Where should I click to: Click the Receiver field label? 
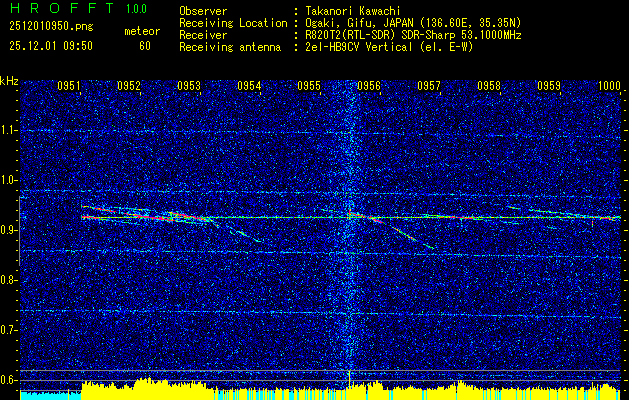click(203, 35)
